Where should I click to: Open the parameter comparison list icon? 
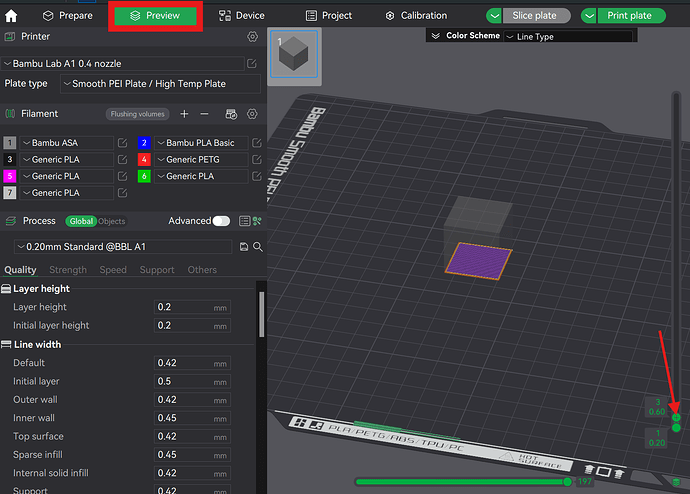(x=244, y=221)
